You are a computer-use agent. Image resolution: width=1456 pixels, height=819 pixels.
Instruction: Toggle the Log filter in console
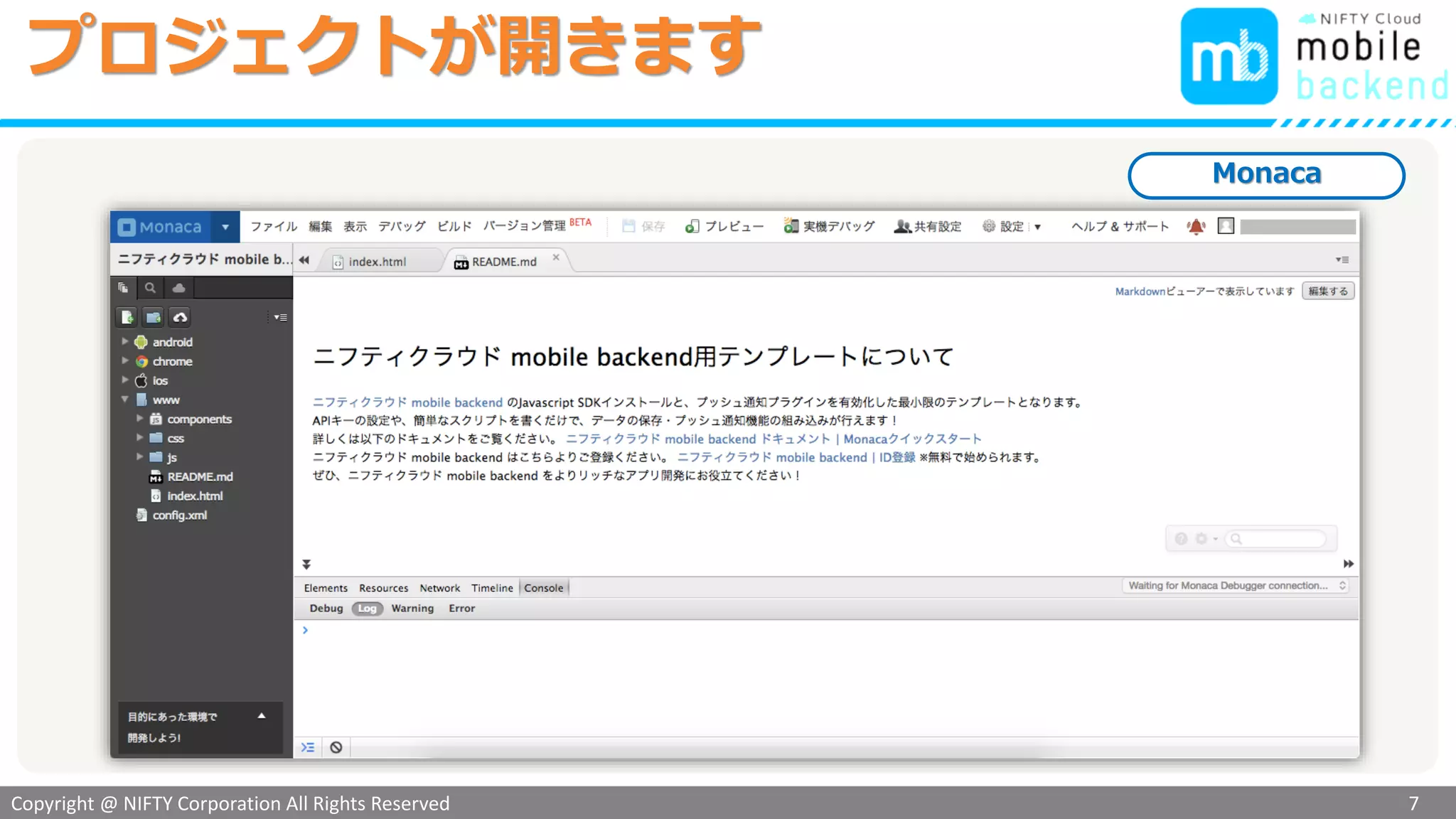[x=367, y=609]
